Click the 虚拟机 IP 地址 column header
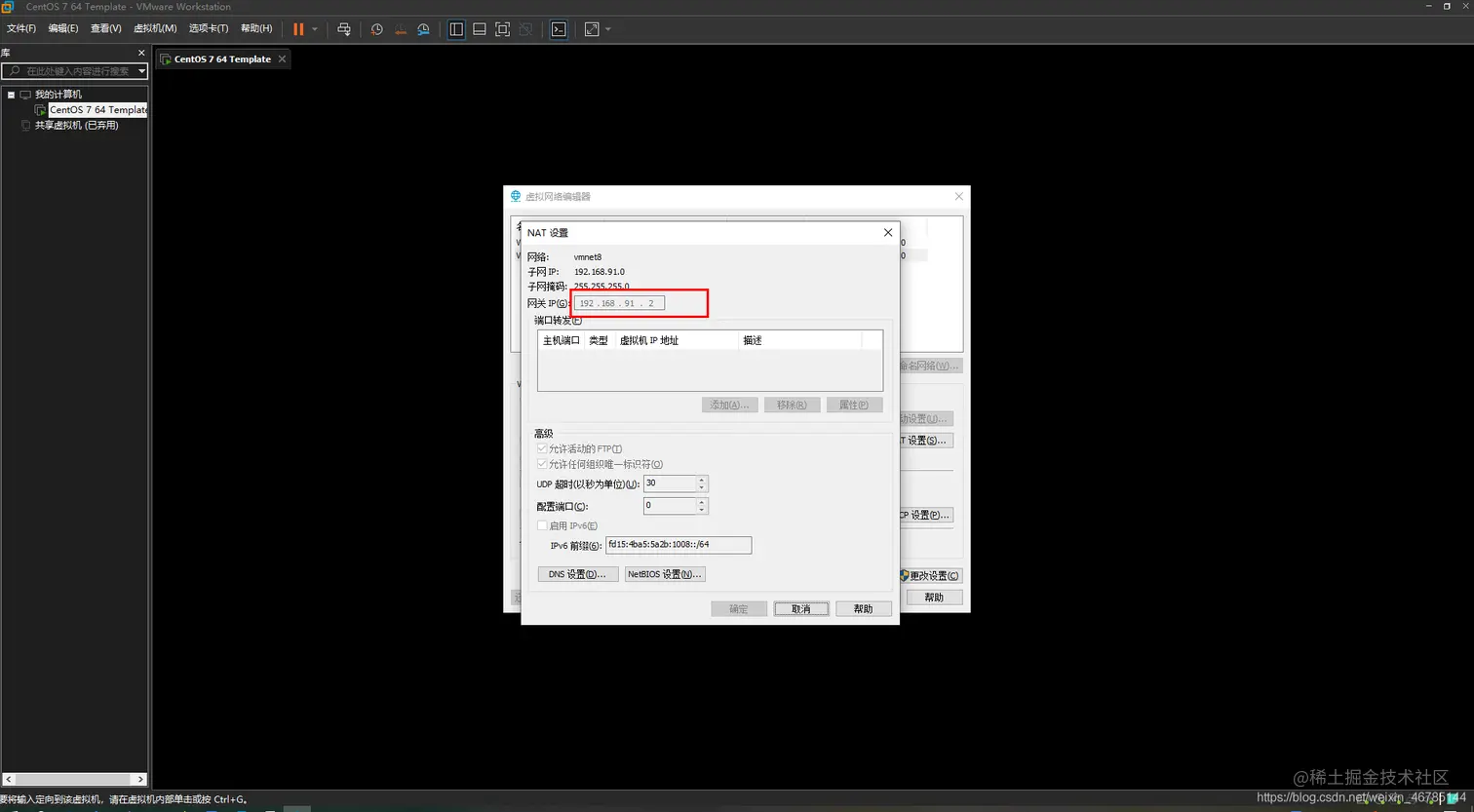 (677, 340)
